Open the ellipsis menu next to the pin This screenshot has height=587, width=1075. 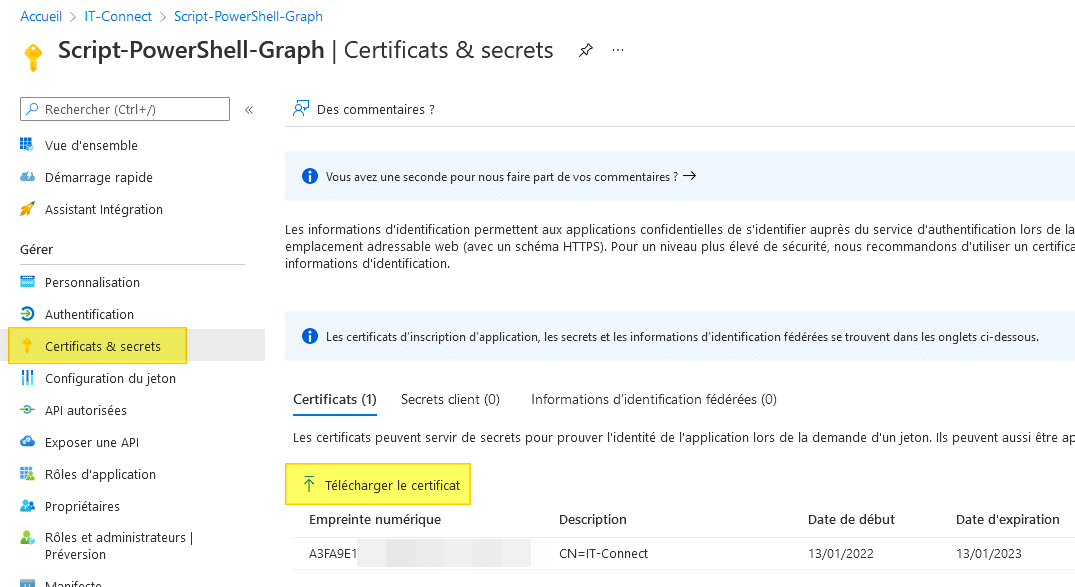pos(617,49)
